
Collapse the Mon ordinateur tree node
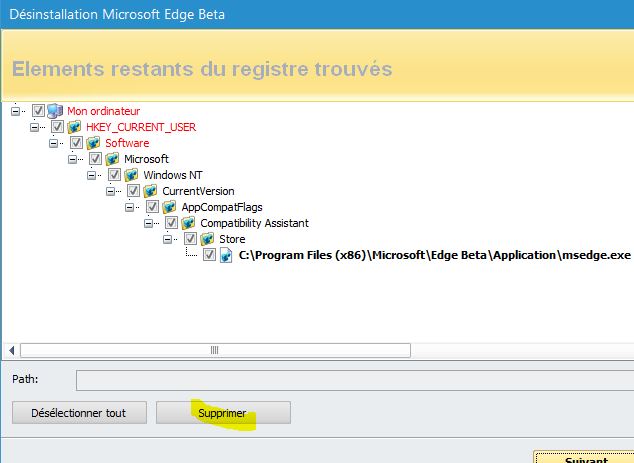coord(15,111)
